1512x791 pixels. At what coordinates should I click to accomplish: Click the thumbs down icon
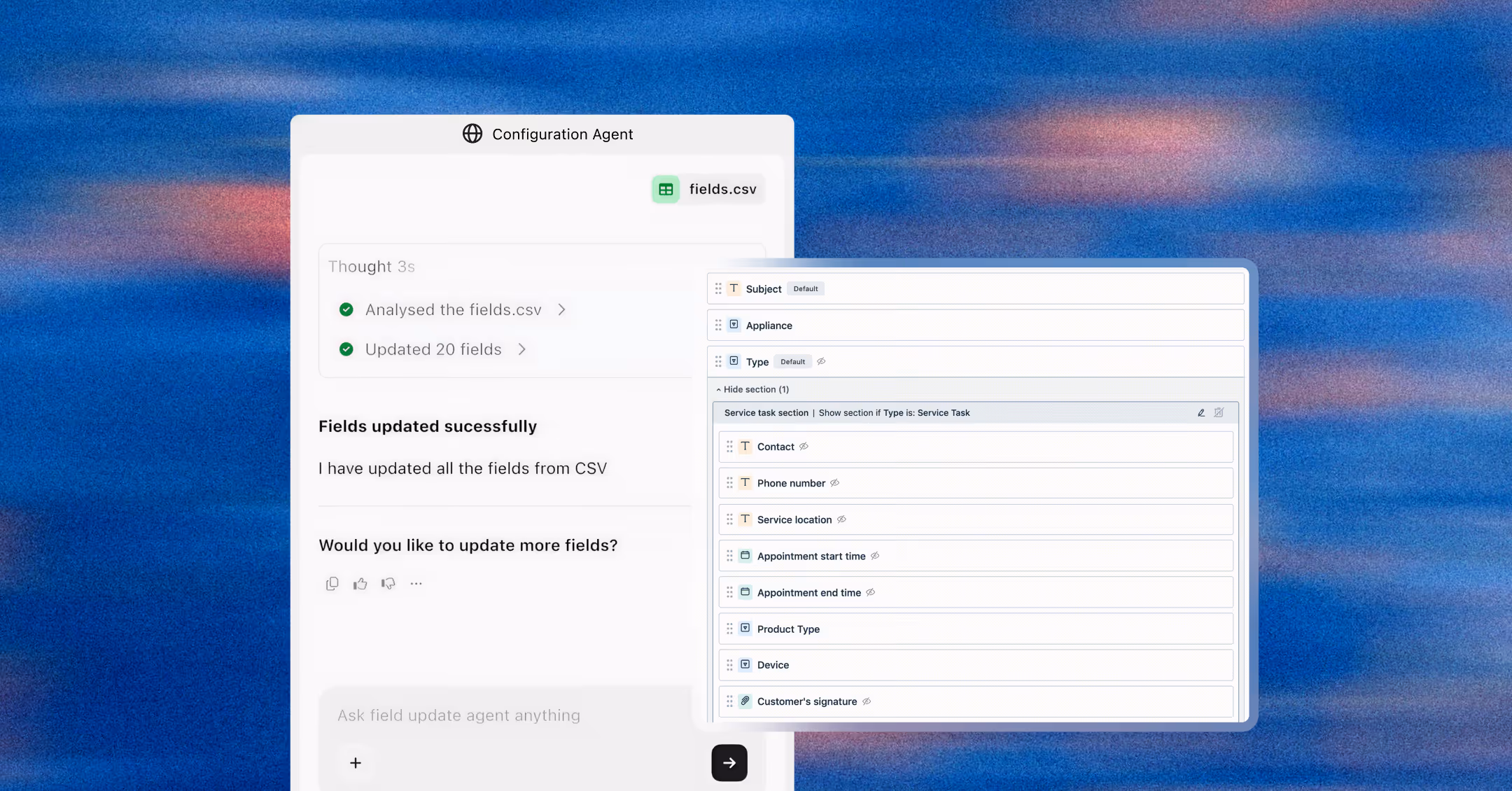pyautogui.click(x=388, y=584)
